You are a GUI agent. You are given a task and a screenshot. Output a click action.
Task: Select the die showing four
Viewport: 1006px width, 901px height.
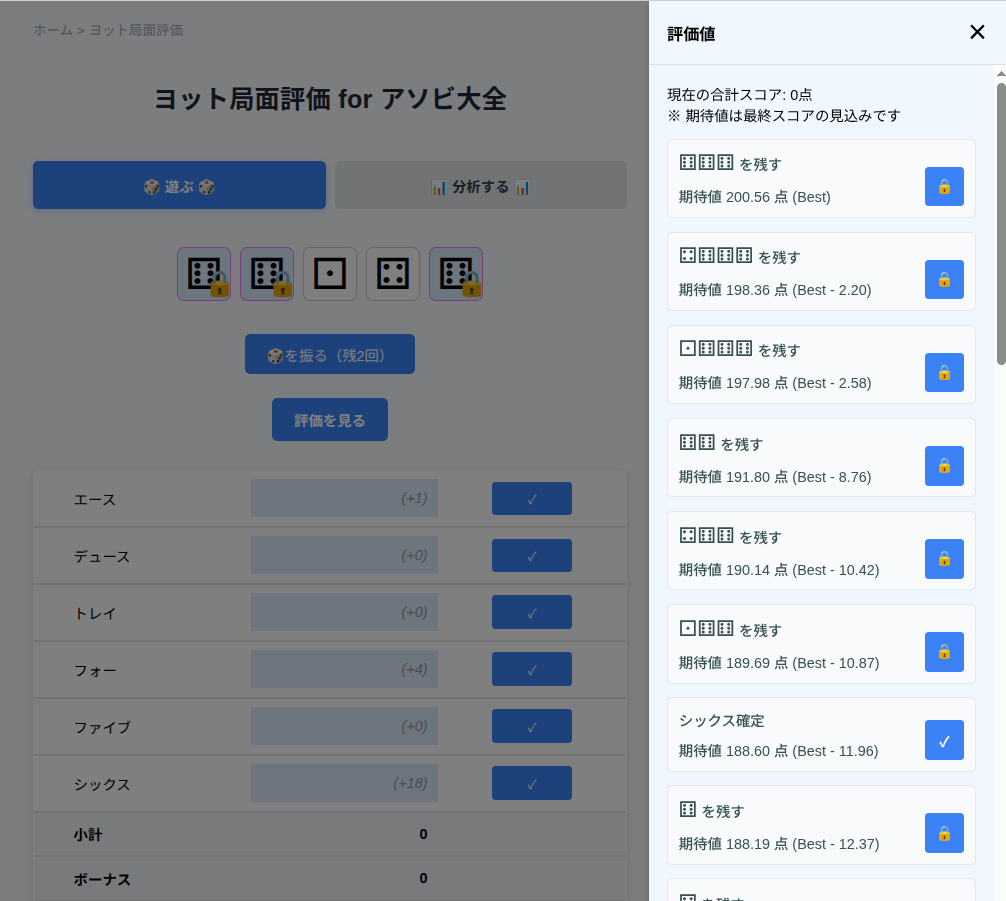tap(393, 273)
